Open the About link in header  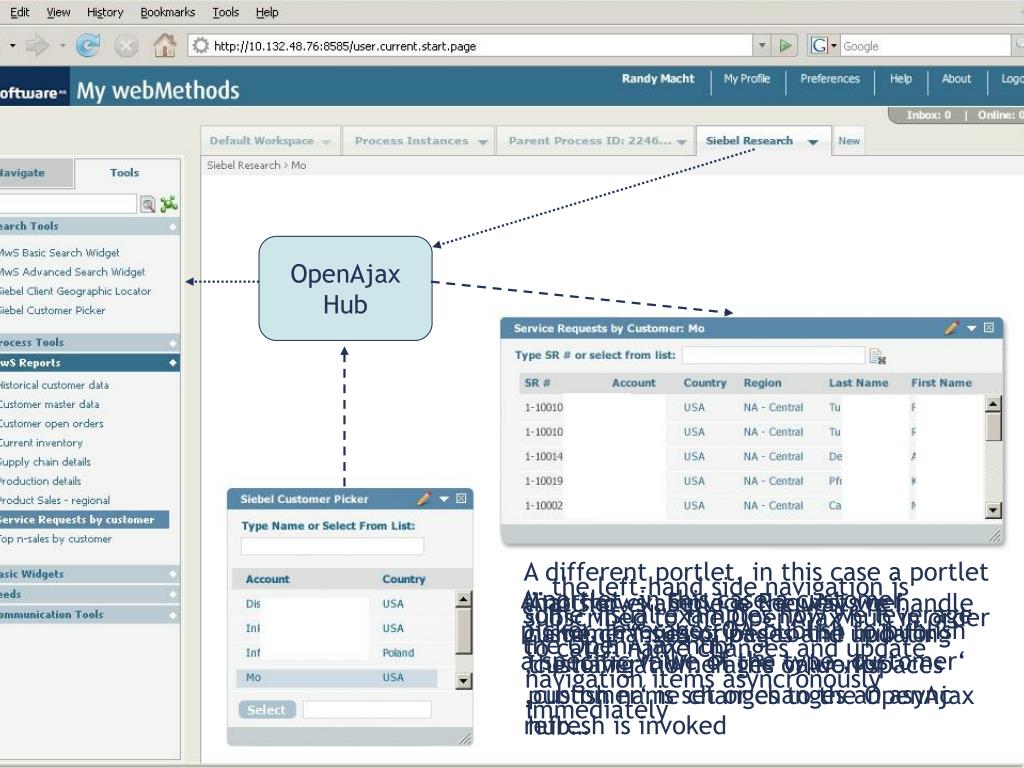point(956,78)
